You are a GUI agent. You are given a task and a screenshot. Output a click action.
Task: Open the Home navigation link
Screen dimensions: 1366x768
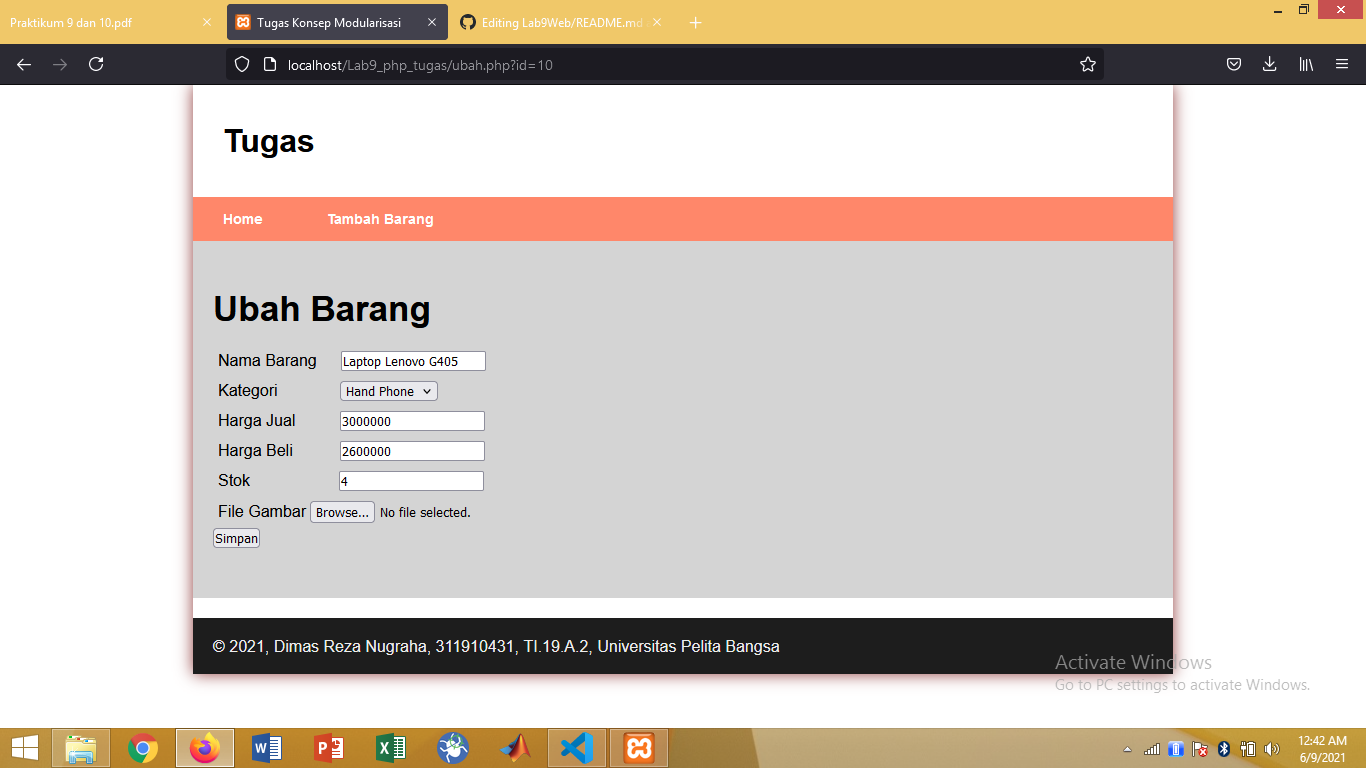(x=243, y=219)
